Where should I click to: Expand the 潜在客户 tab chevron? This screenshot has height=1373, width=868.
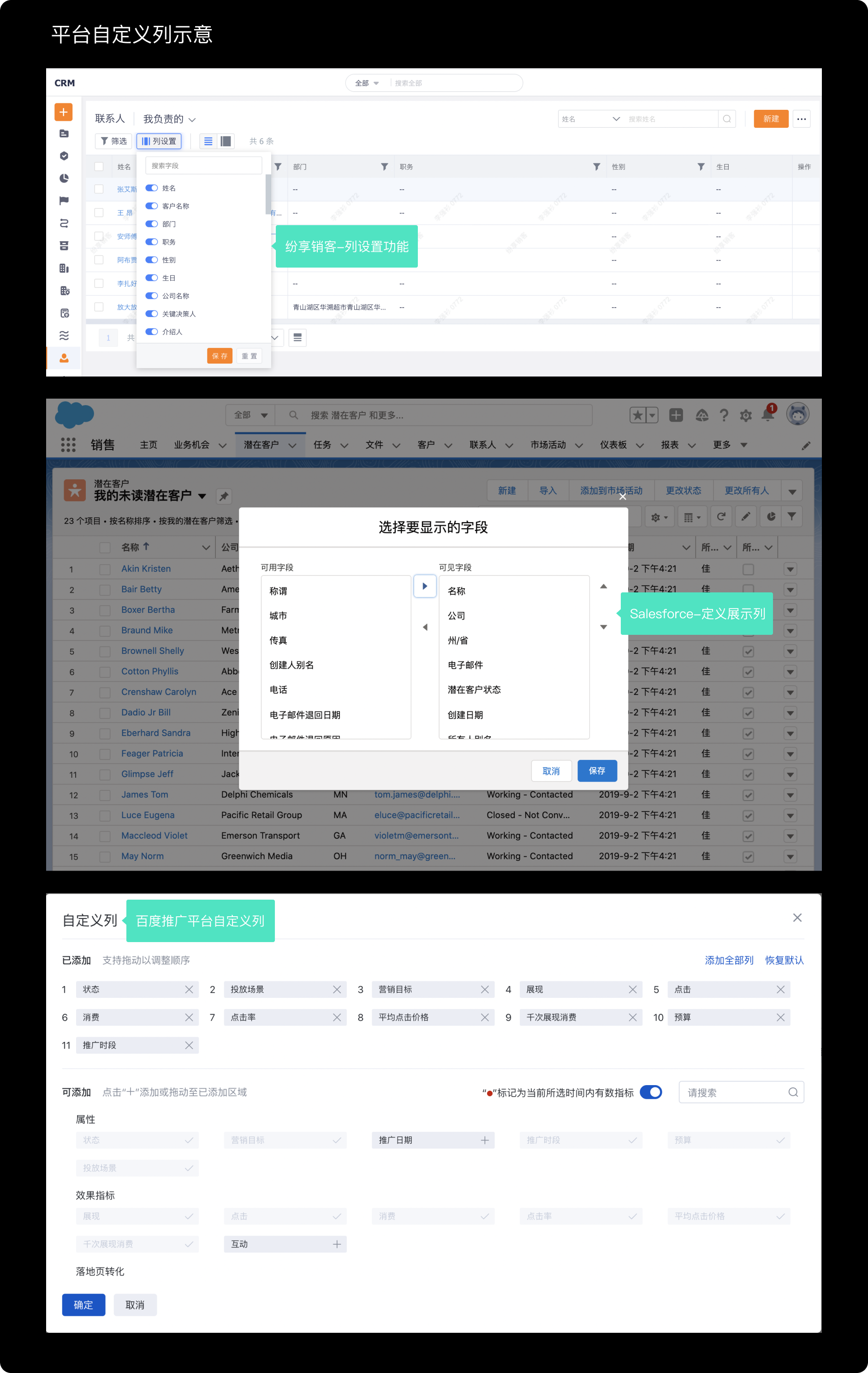click(x=292, y=445)
